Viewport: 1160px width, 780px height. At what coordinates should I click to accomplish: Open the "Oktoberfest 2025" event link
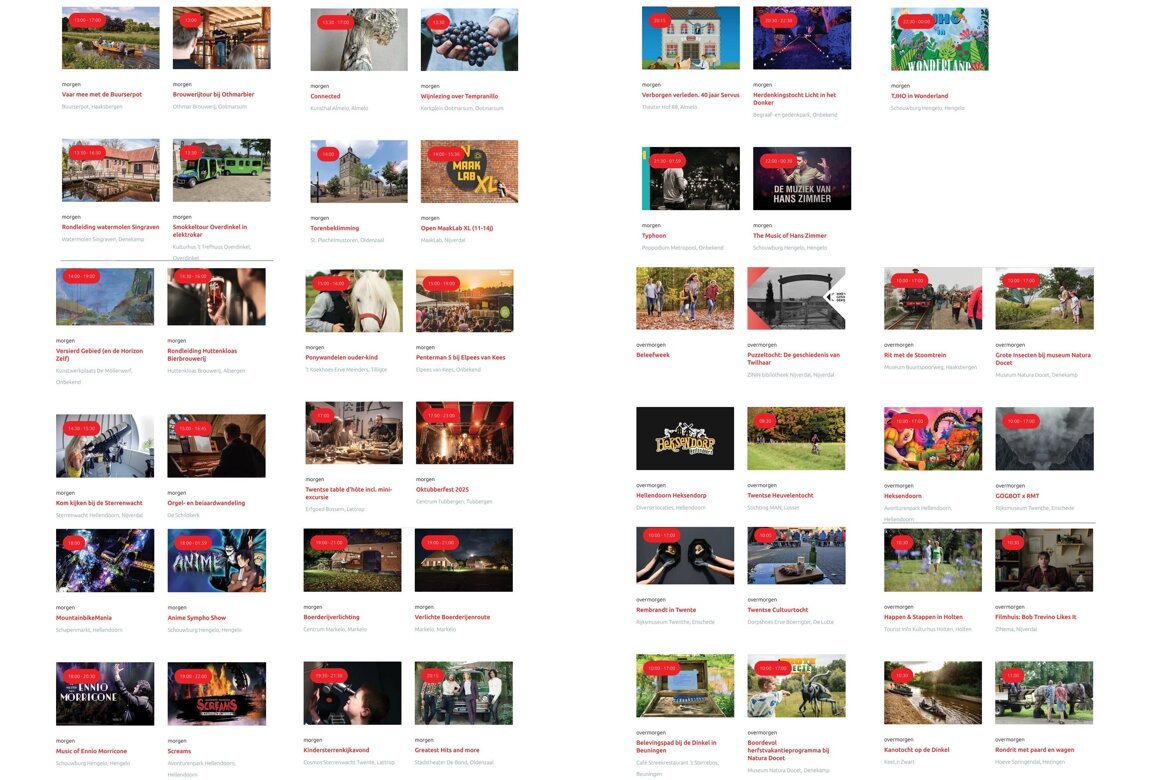[442, 490]
